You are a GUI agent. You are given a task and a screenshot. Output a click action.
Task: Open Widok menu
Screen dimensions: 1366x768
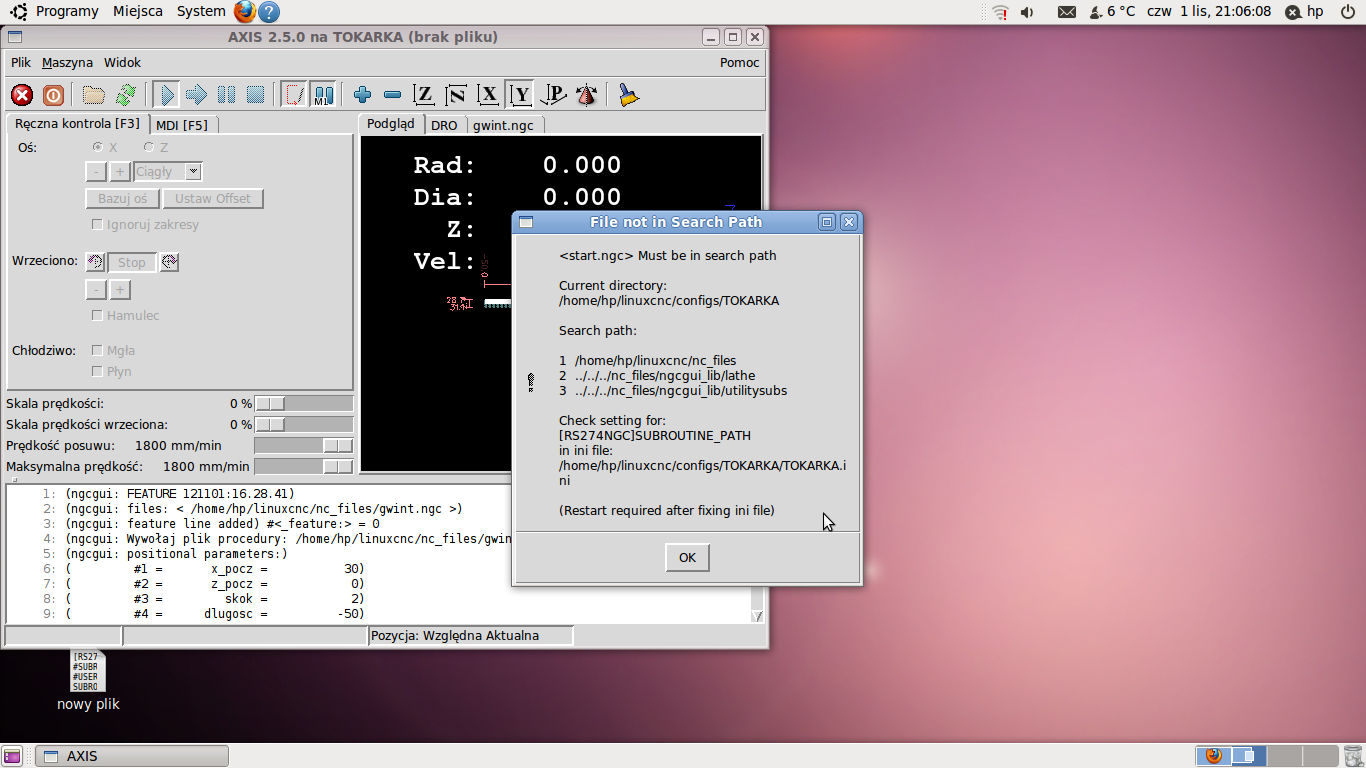122,62
